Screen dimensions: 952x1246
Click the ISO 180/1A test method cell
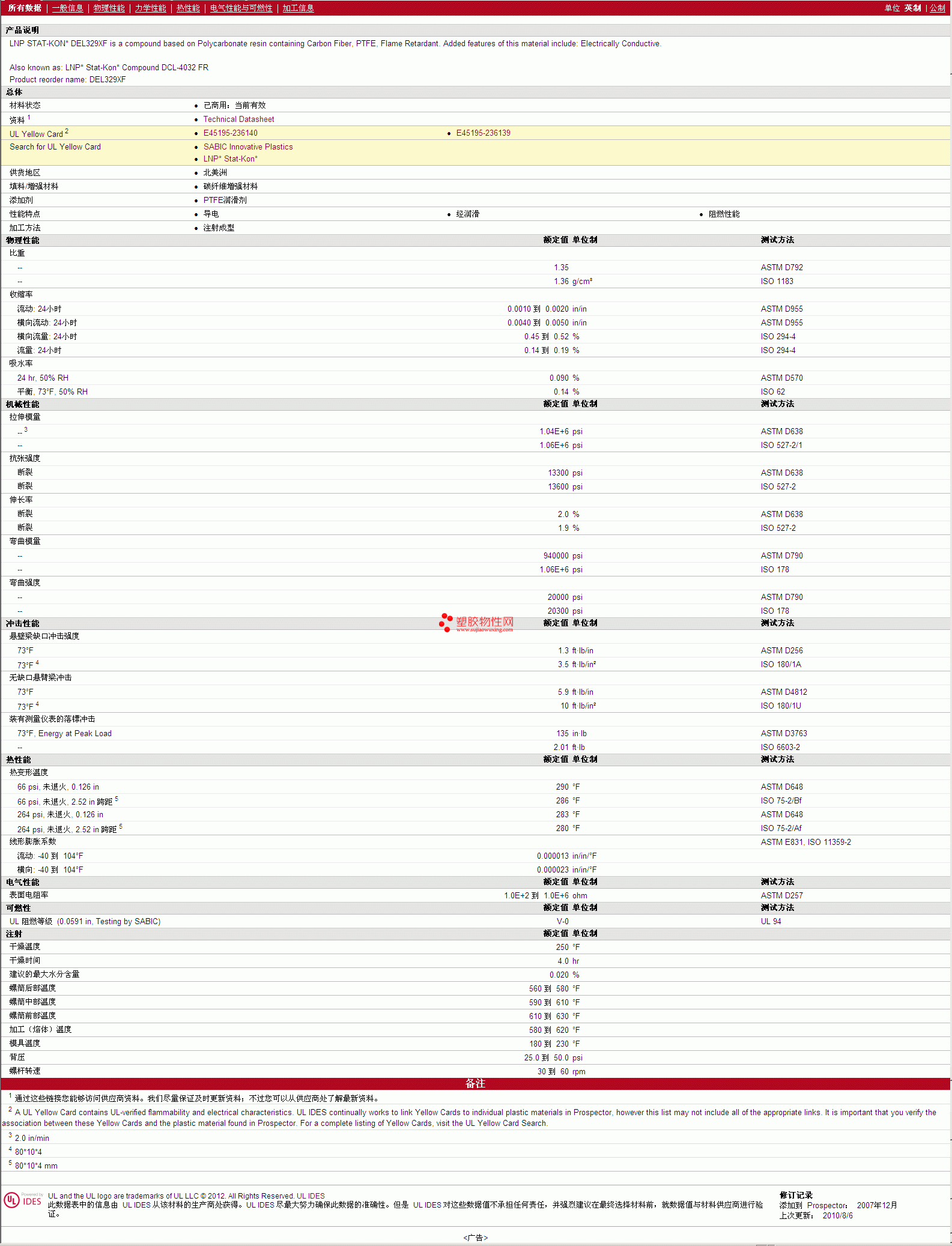[x=781, y=664]
